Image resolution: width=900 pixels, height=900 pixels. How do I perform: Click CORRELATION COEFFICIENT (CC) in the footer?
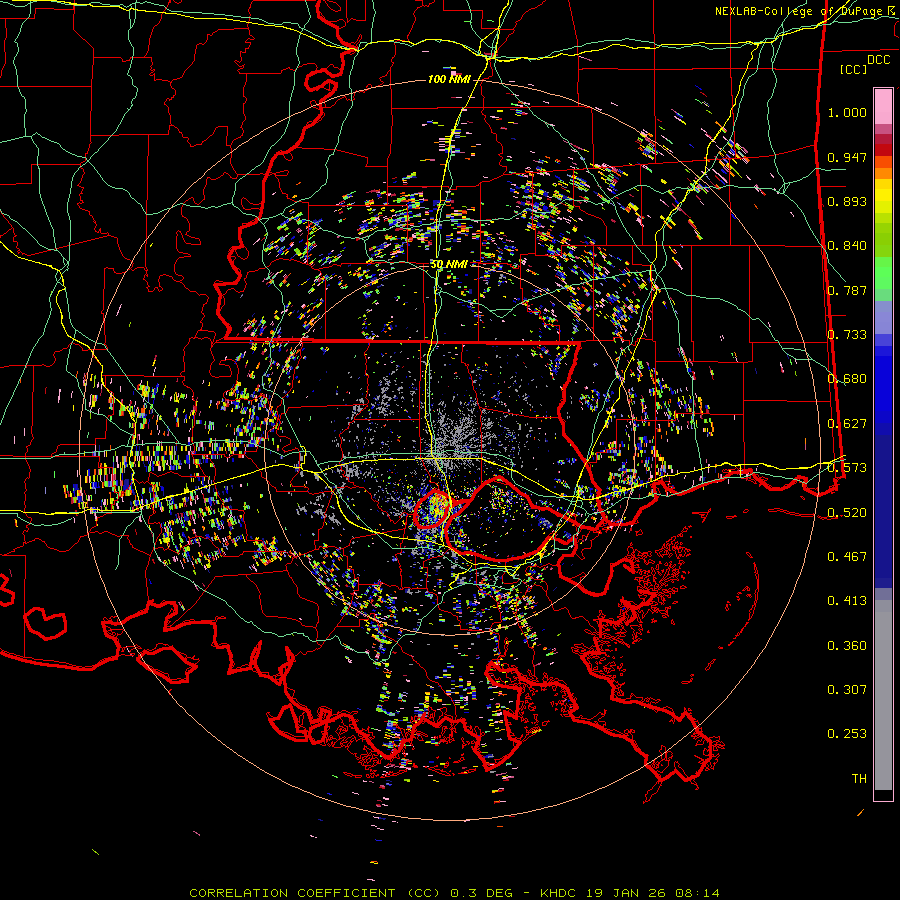point(315,893)
